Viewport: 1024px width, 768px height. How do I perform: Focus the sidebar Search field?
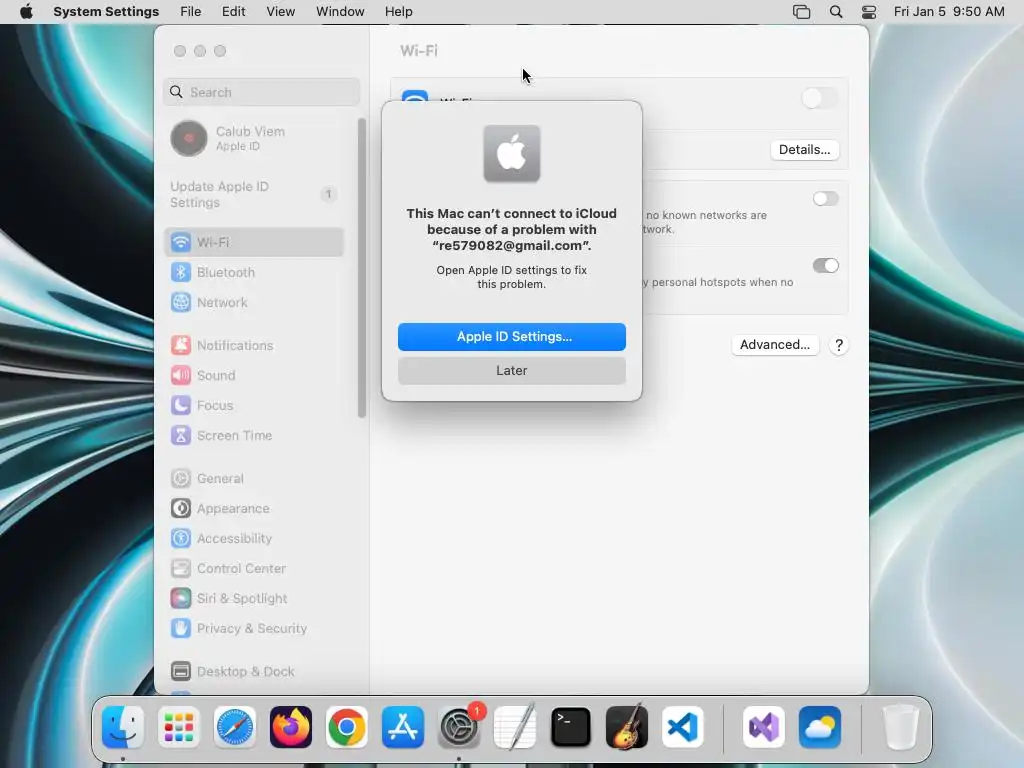261,92
